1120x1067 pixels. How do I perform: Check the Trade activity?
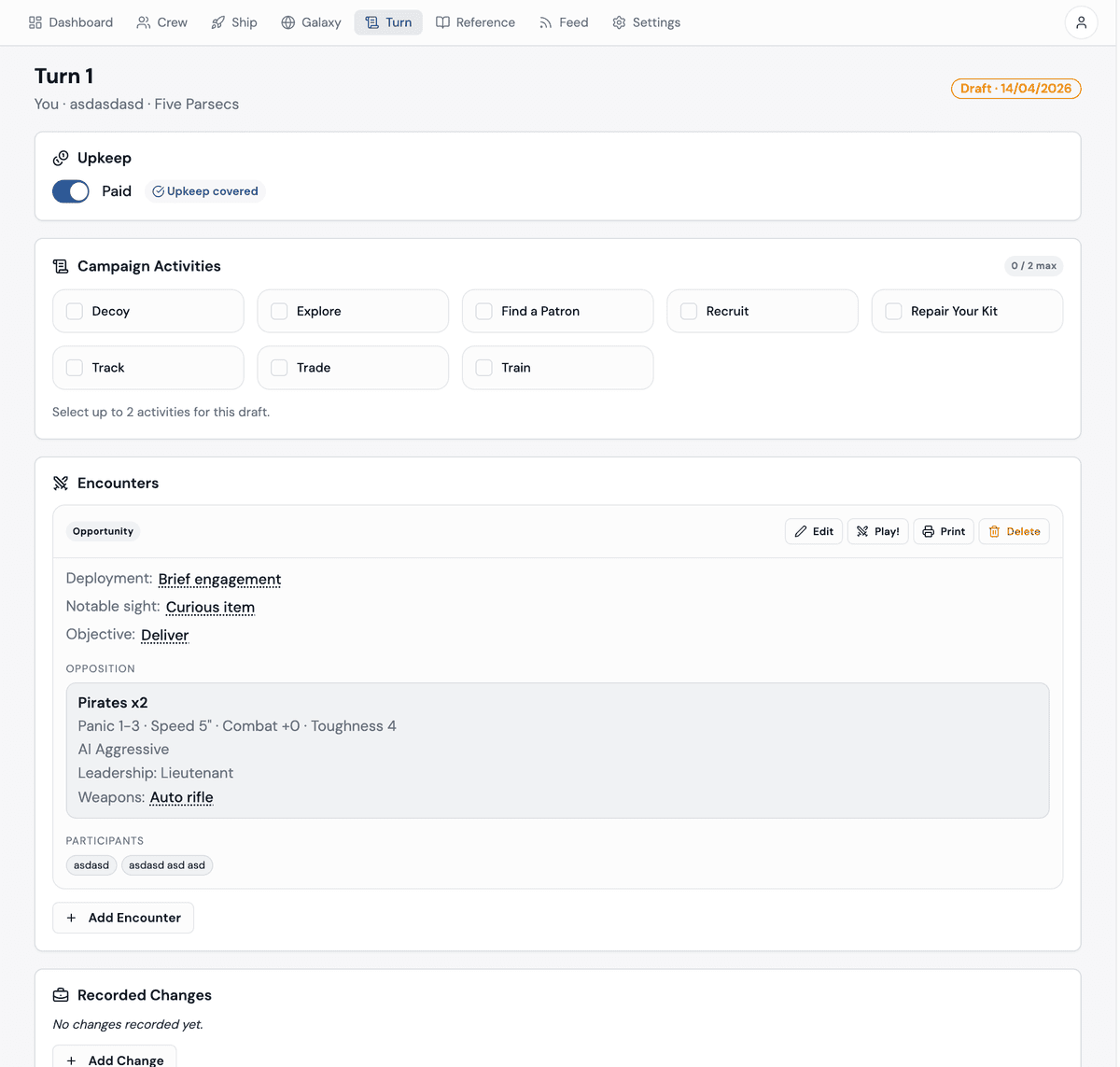point(279,368)
